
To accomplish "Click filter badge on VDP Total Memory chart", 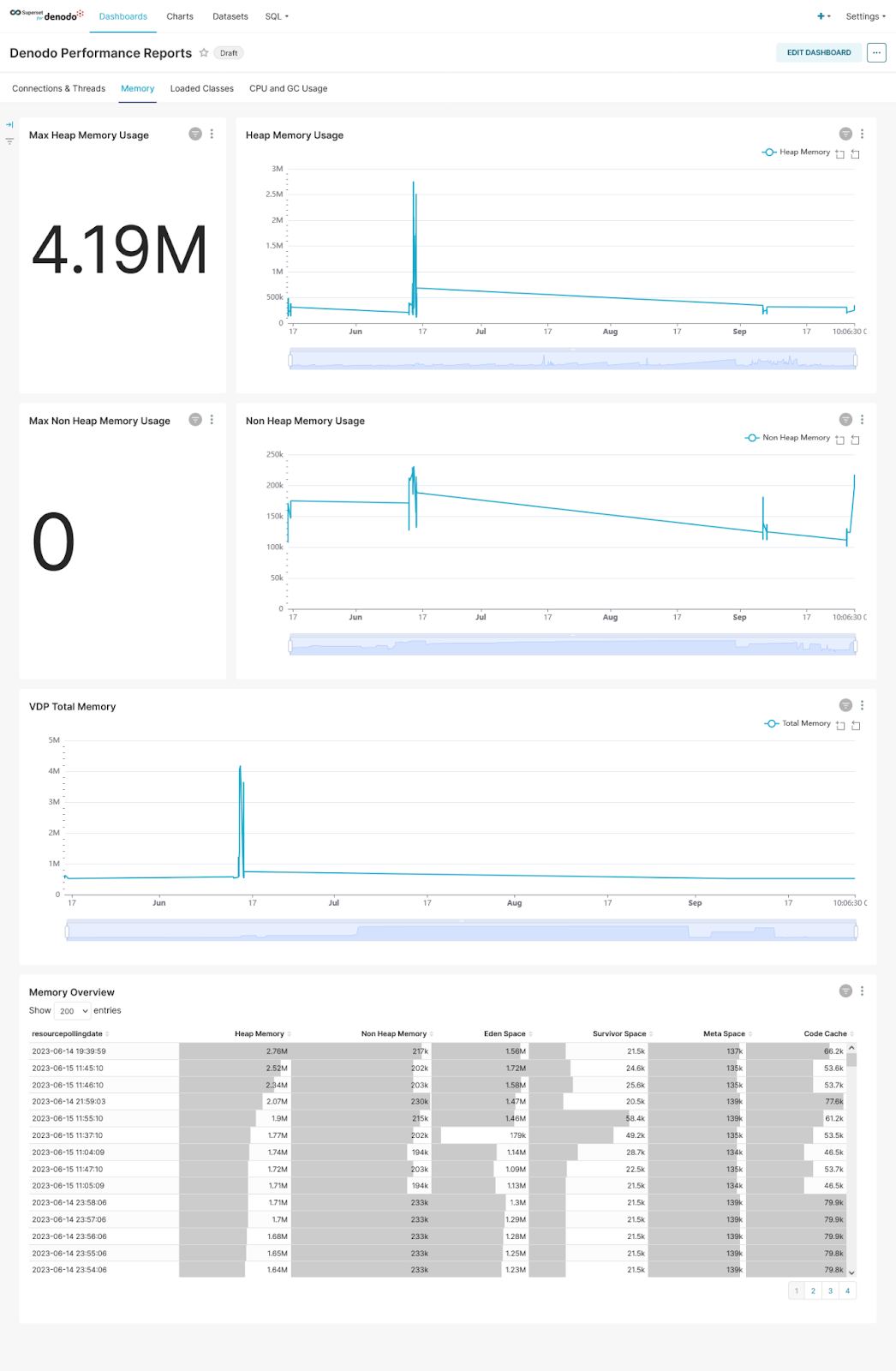I will click(x=845, y=705).
